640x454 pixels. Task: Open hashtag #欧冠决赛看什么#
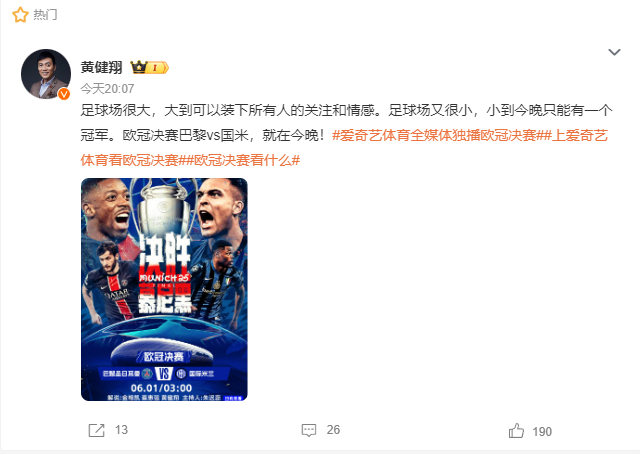(x=243, y=160)
